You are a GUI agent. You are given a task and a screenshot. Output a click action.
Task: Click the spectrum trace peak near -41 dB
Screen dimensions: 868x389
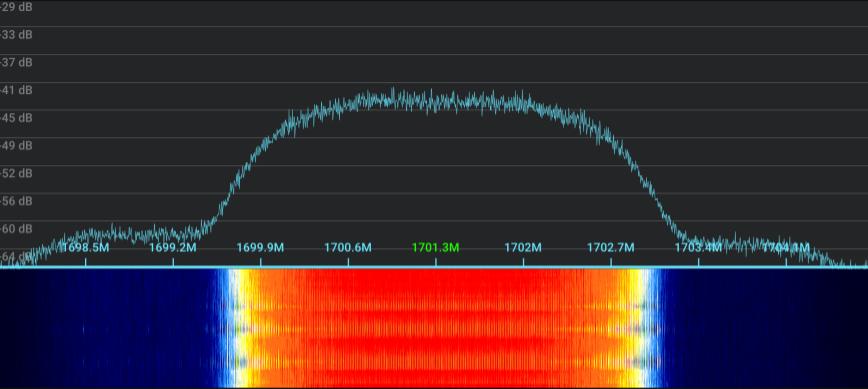tap(392, 92)
